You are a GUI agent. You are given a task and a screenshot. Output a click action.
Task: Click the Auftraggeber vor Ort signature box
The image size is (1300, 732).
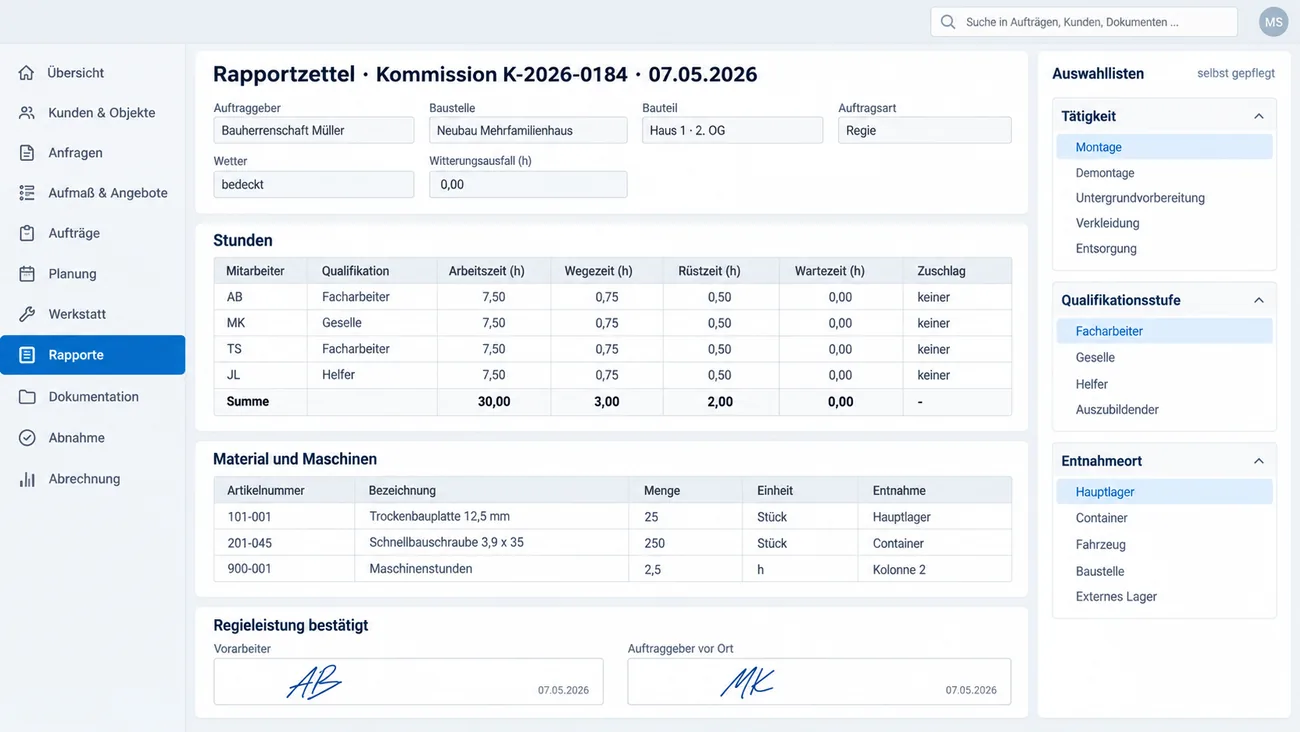(x=819, y=681)
